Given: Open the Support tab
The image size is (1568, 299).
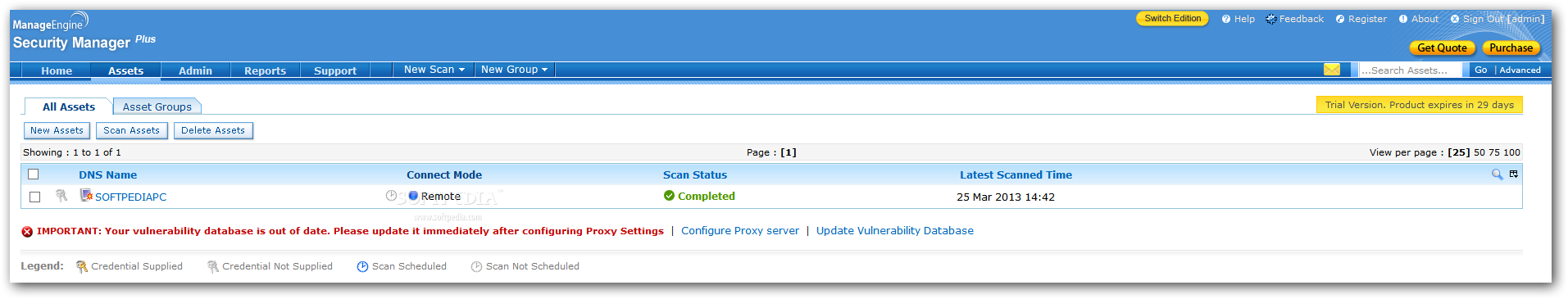Looking at the screenshot, I should 335,70.
